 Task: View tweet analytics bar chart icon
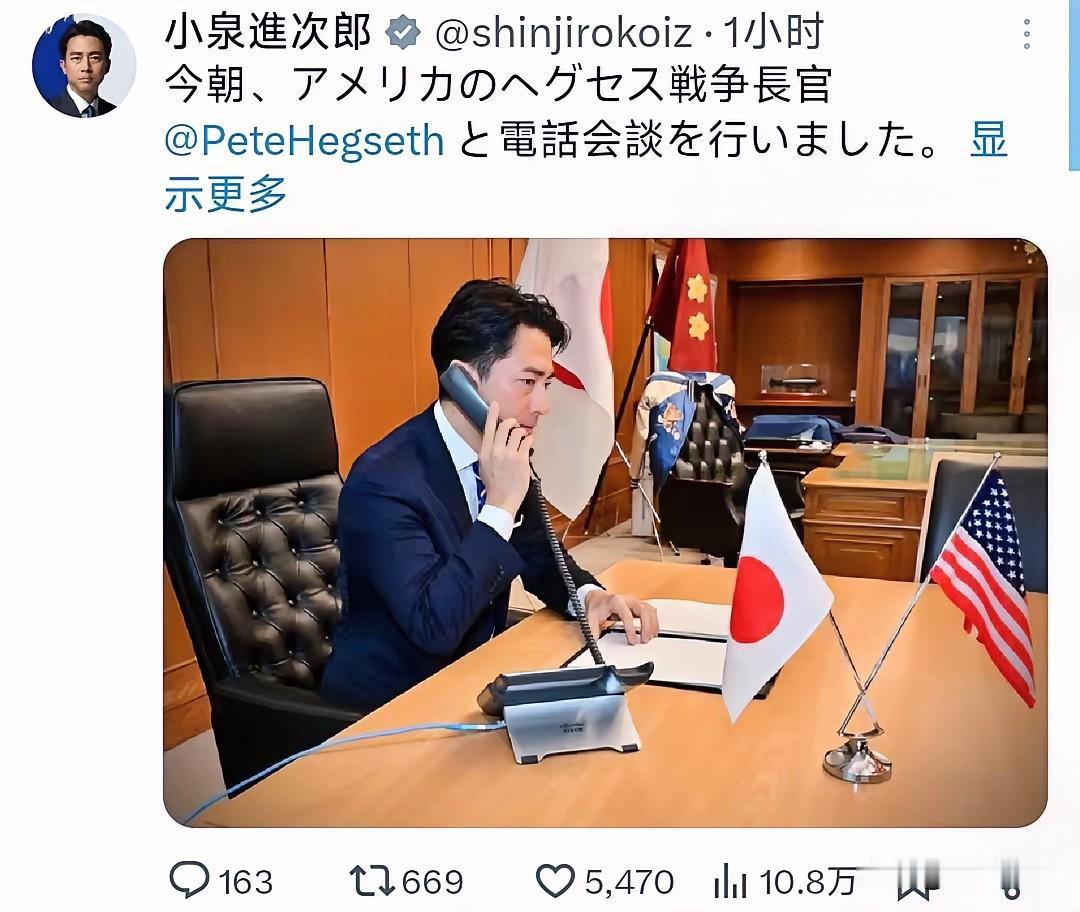pos(730,881)
